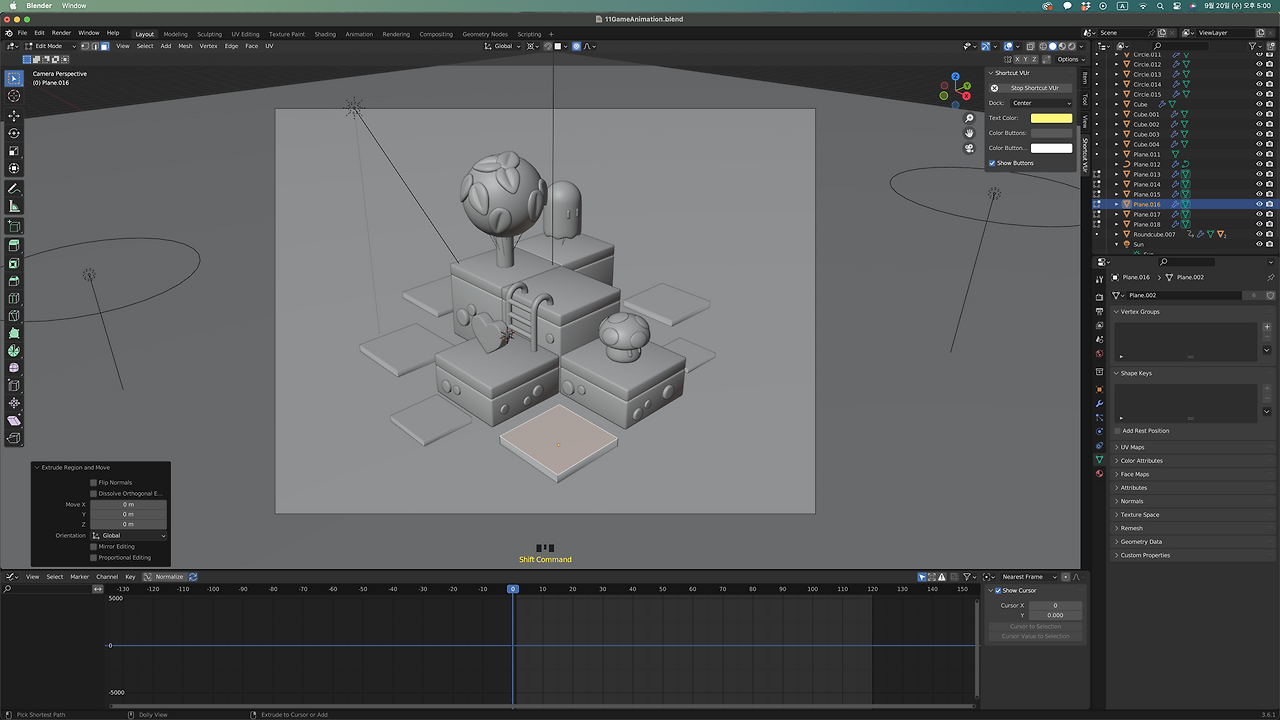Click the camera view toggle gizmo
Viewport: 1280px width, 720px height.
point(969,148)
